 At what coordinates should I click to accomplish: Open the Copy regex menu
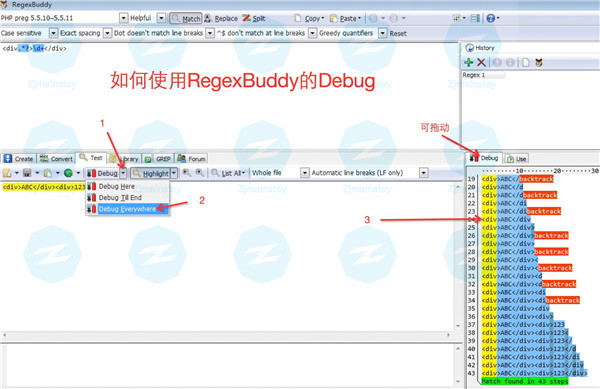[x=309, y=18]
